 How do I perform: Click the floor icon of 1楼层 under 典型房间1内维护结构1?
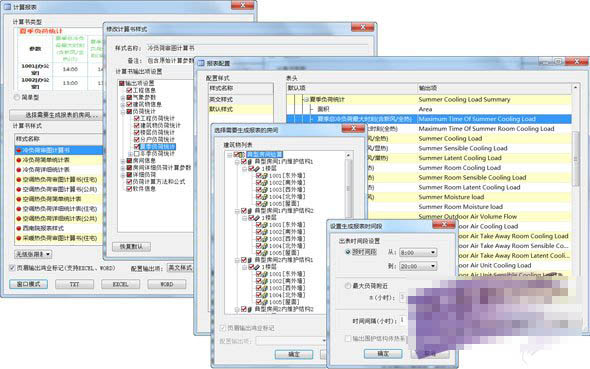(x=257, y=169)
